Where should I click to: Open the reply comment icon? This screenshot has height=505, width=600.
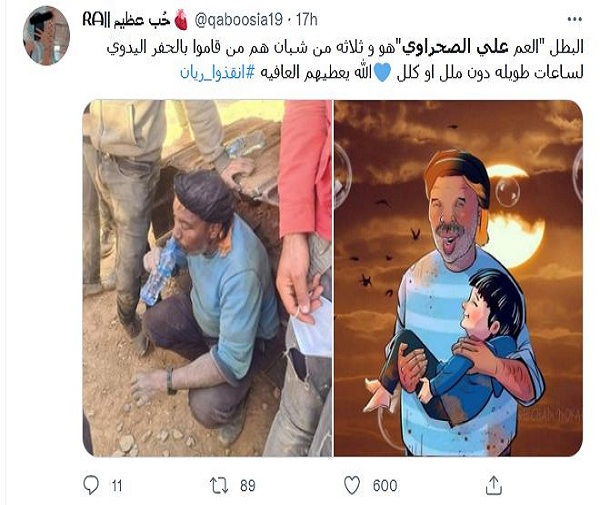tap(91, 485)
